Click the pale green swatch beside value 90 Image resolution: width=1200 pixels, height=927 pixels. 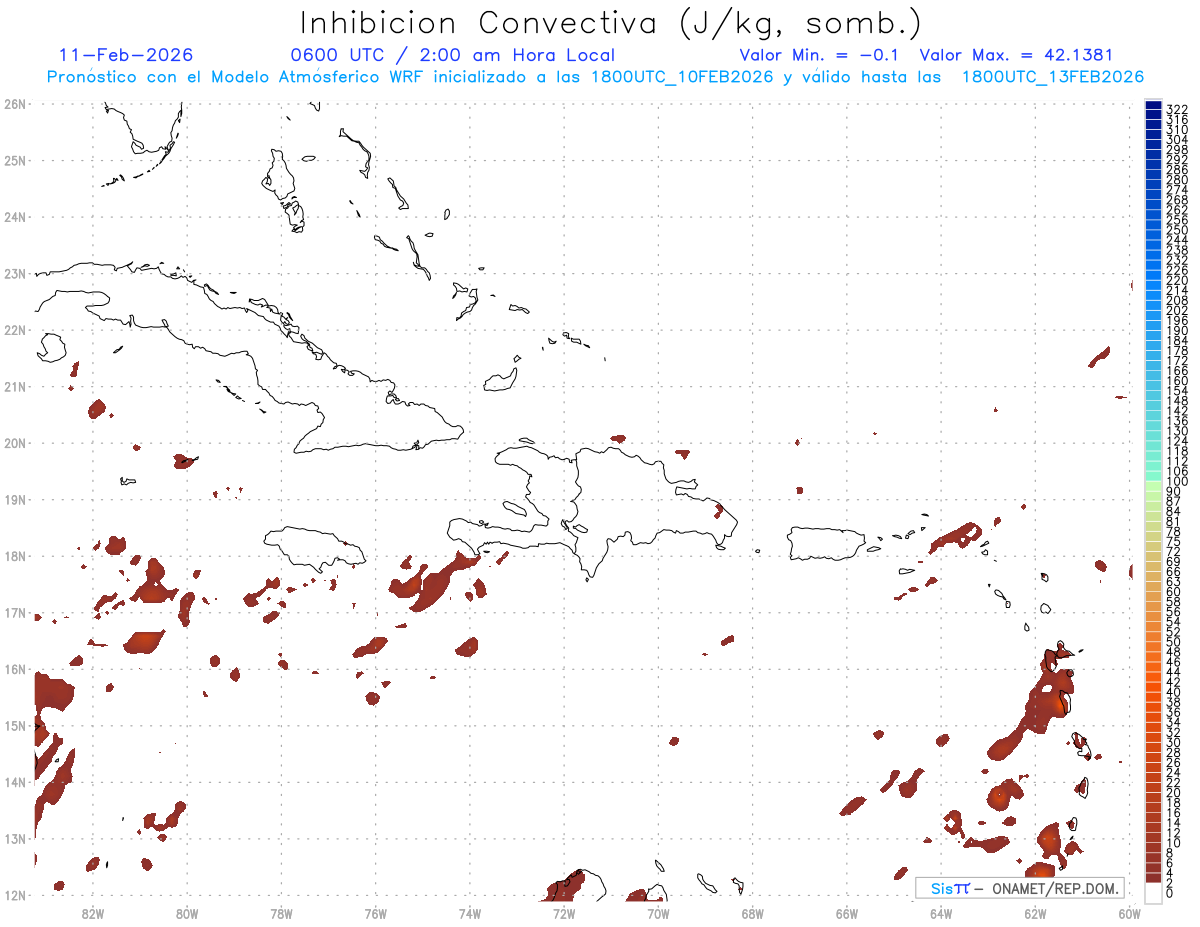1153,486
